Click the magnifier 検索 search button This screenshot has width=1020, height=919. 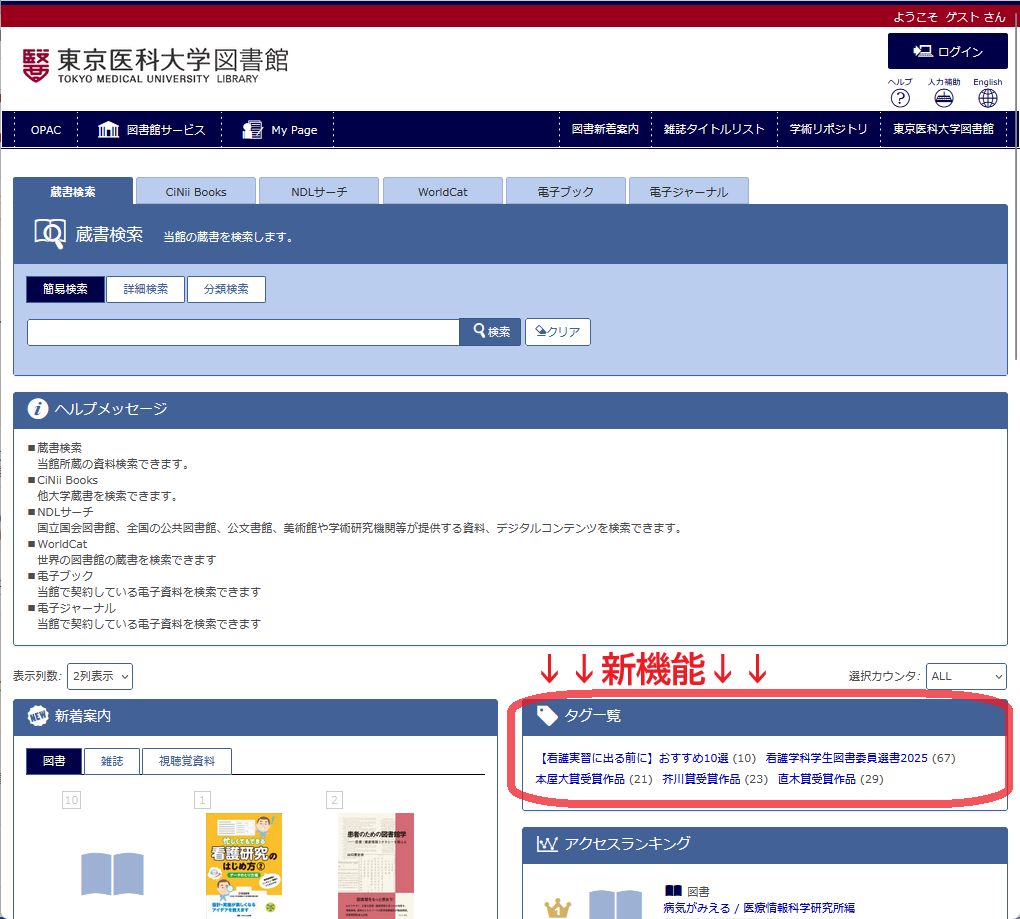pyautogui.click(x=490, y=332)
